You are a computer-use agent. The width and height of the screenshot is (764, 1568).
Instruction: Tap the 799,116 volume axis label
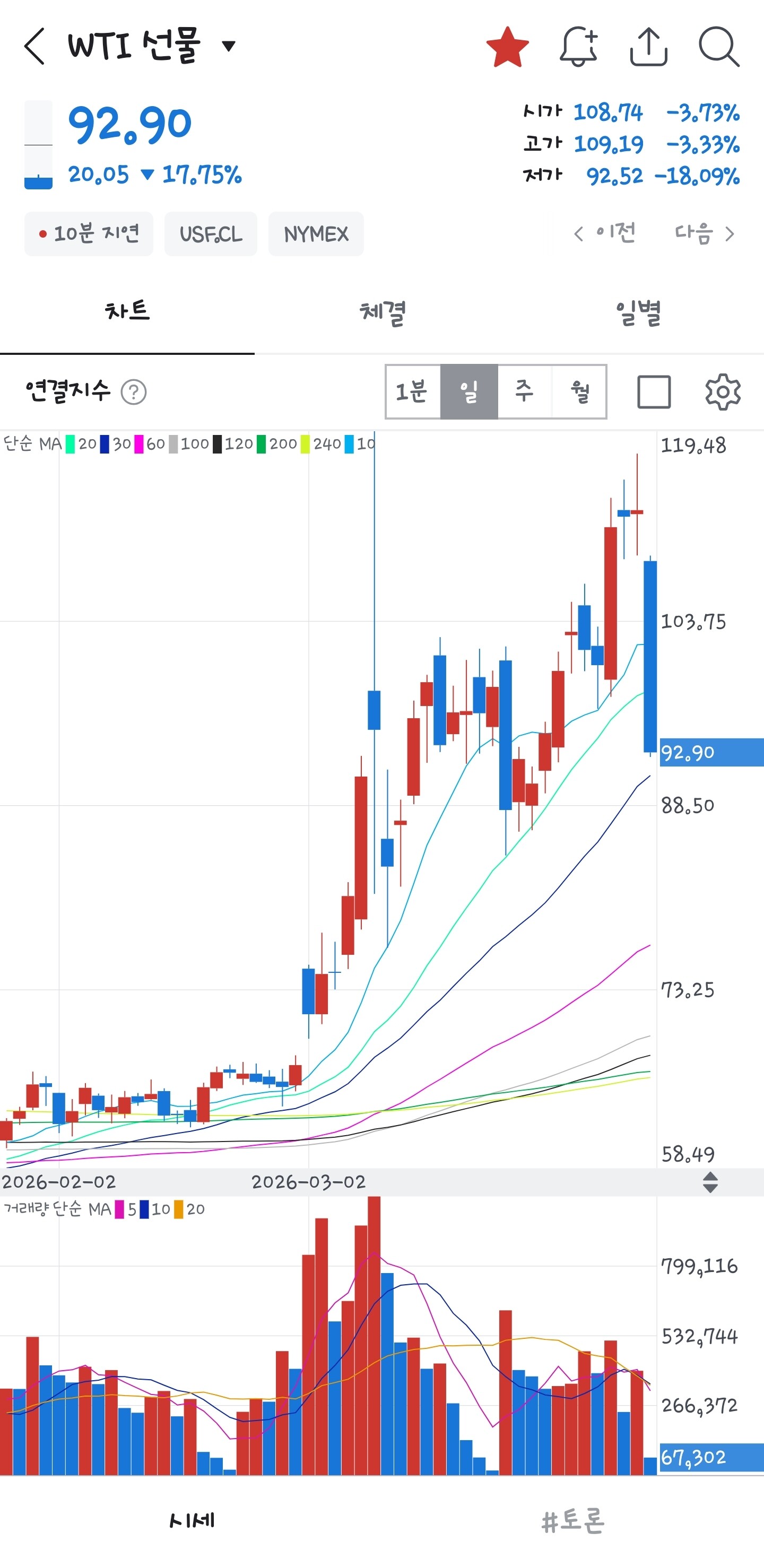coord(699,1267)
